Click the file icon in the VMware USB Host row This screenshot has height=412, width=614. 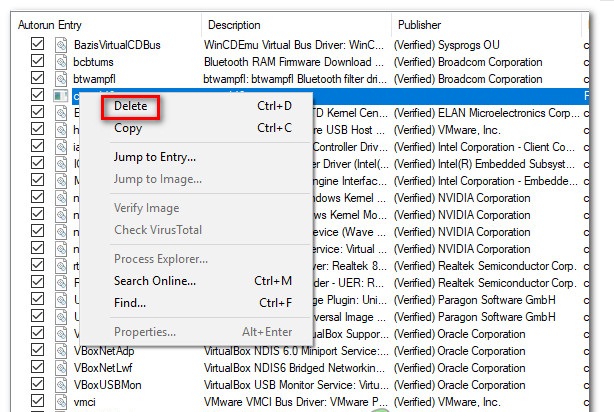[61, 130]
